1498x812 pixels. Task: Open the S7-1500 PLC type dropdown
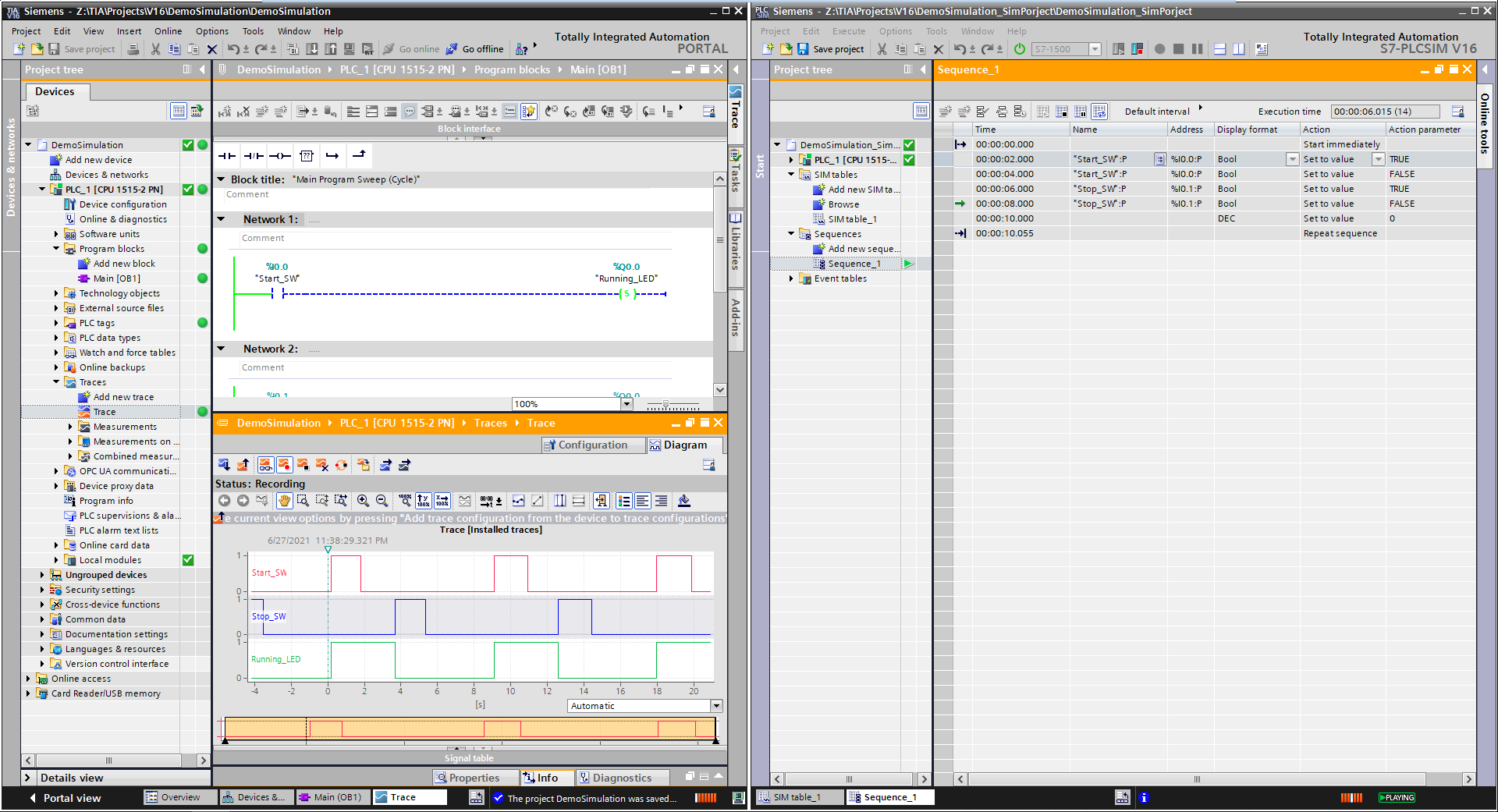click(1095, 49)
